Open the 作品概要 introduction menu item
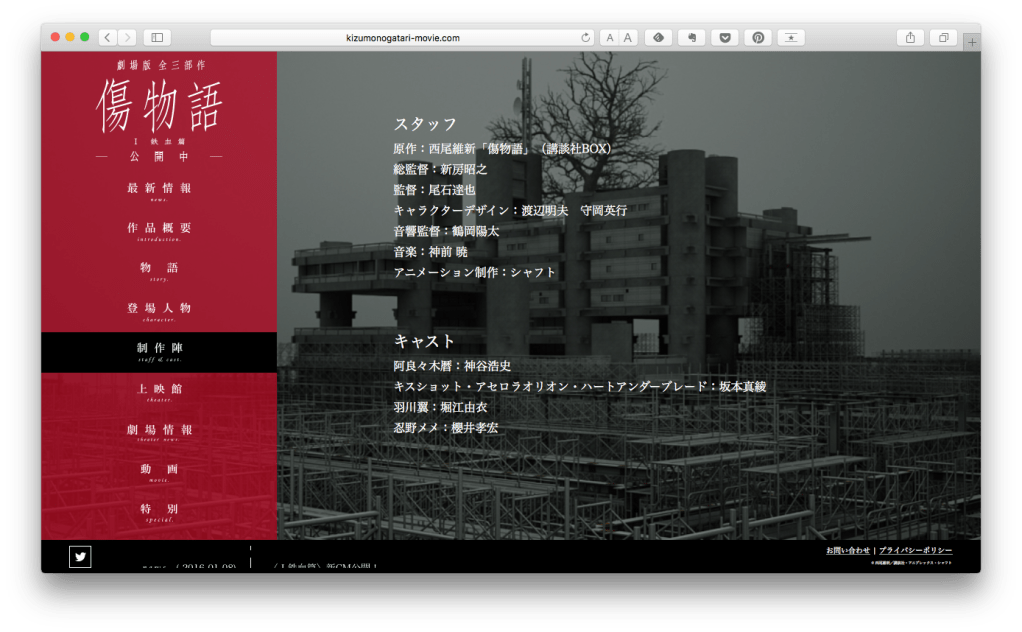 click(x=159, y=230)
